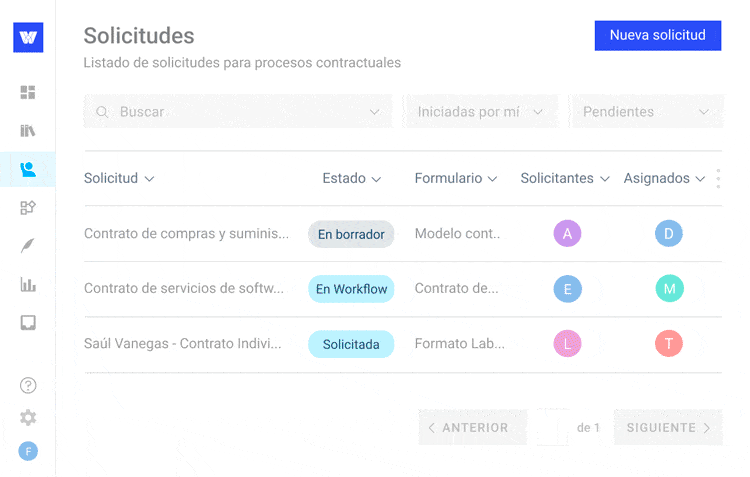Sort by Formulario column header

(x=456, y=178)
